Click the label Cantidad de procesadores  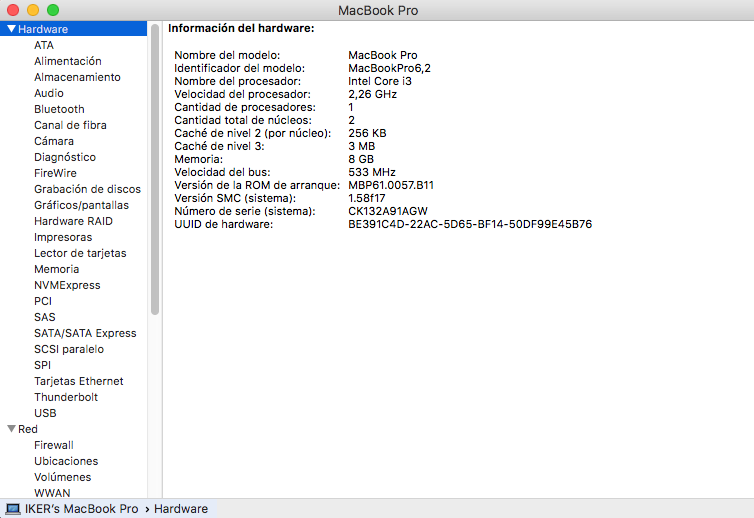pyautogui.click(x=245, y=107)
